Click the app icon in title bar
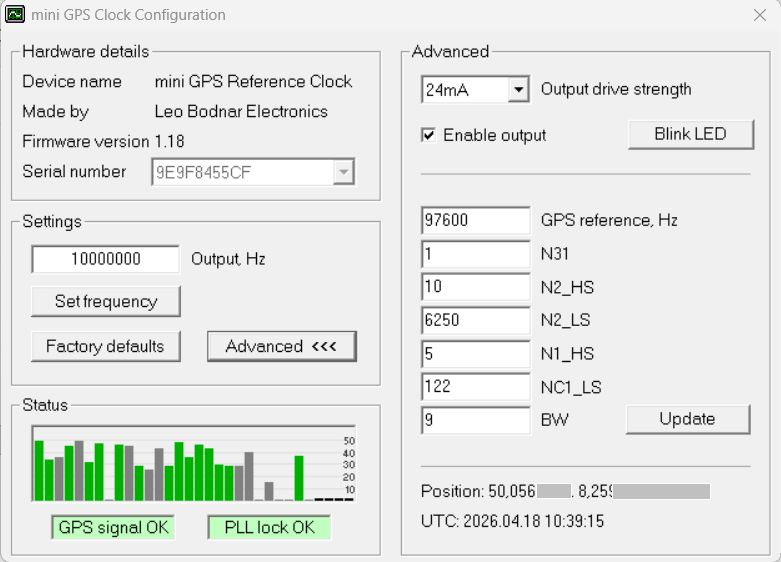 15,15
